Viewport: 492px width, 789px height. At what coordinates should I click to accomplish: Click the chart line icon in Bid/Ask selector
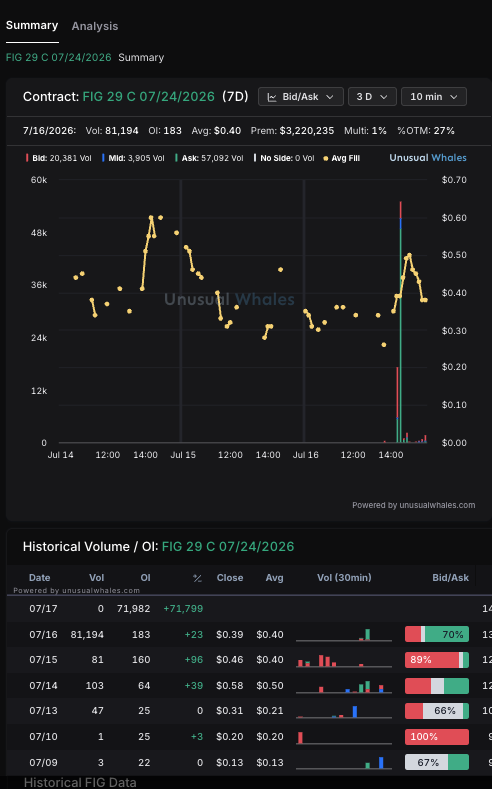272,97
